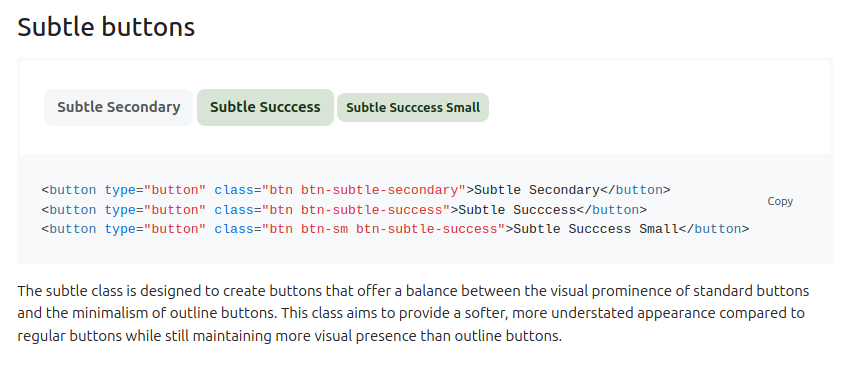Click the Subtle buttons heading
The image size is (843, 372).
point(106,27)
